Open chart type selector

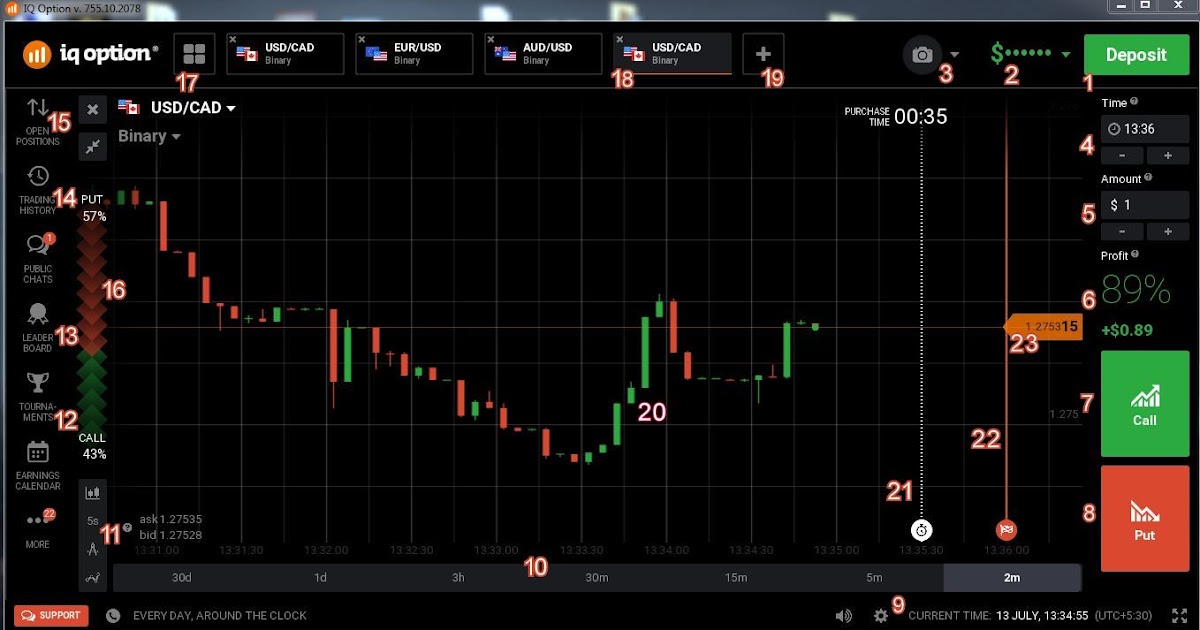(x=92, y=492)
